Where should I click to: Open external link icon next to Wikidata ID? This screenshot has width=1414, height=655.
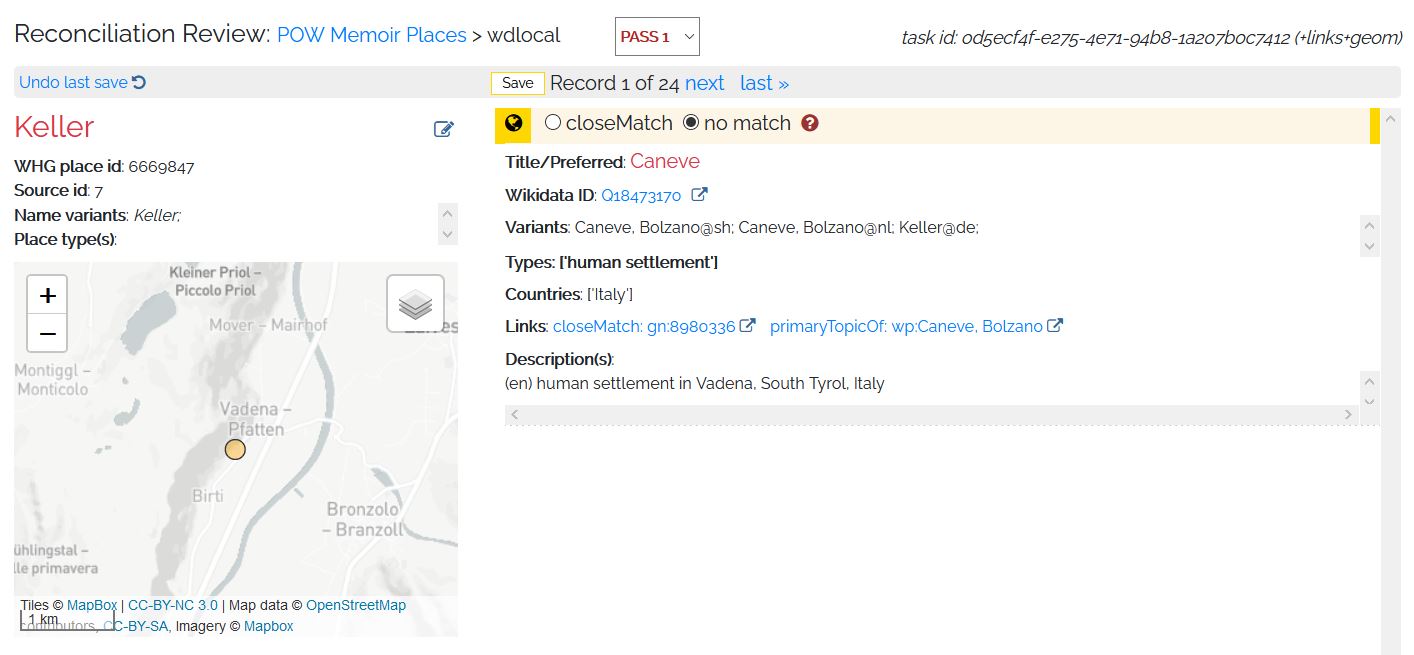click(x=700, y=195)
